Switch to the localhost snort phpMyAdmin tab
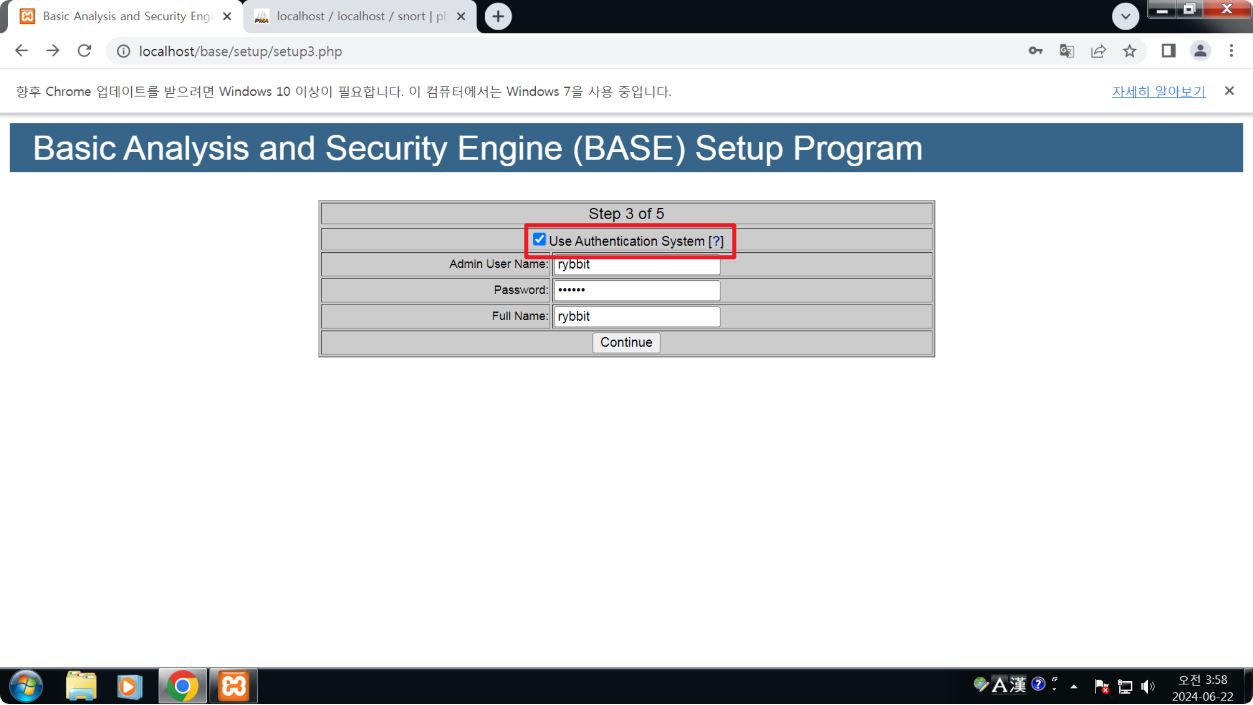This screenshot has width=1253, height=705. [360, 17]
